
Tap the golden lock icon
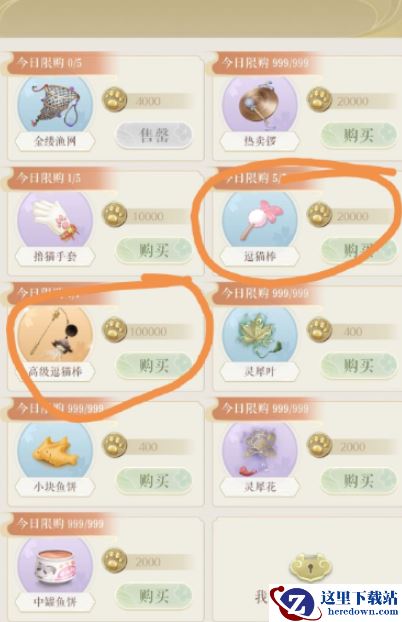pyautogui.click(x=311, y=568)
